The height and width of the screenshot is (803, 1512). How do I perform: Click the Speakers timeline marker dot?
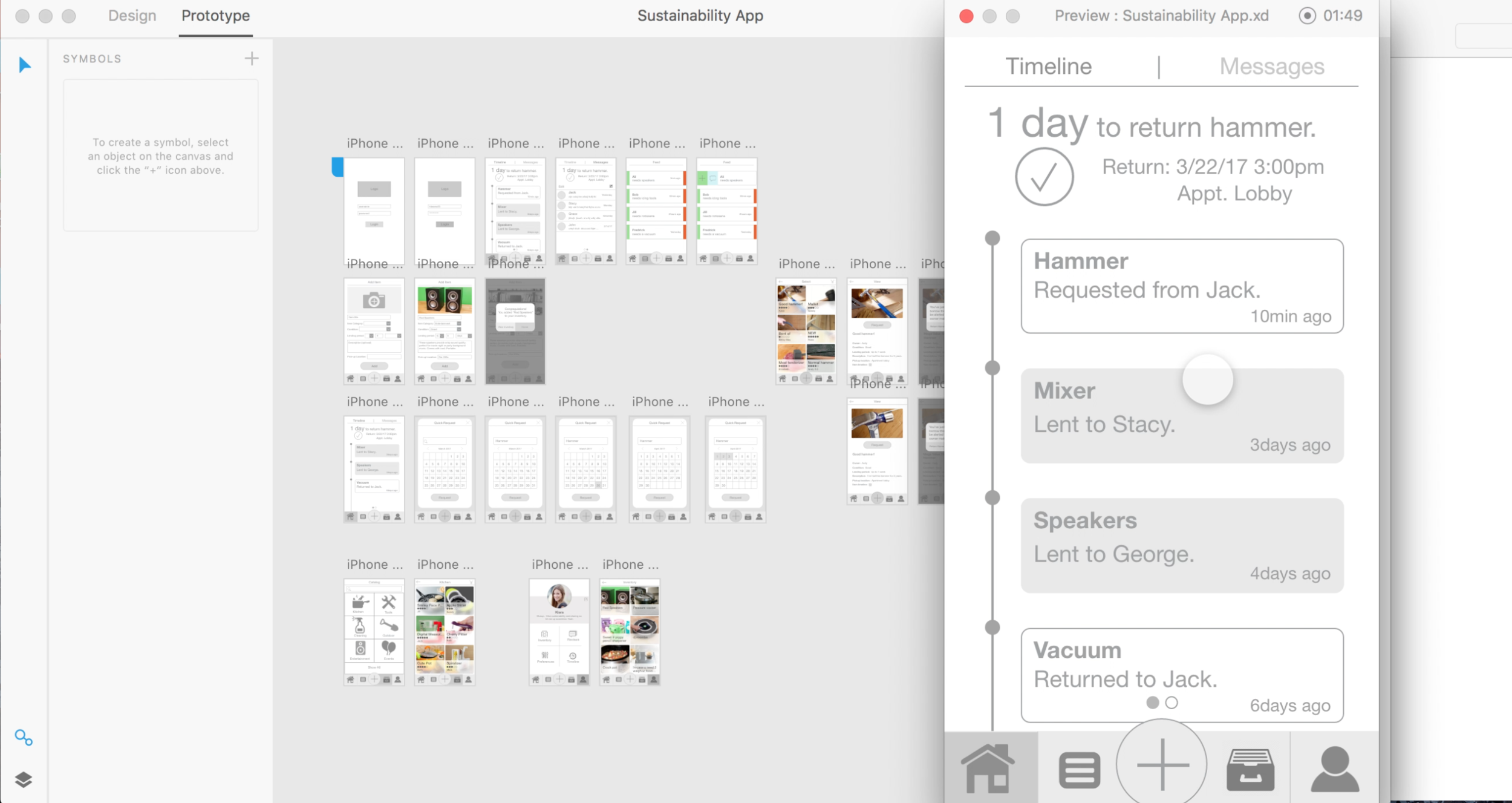(x=992, y=497)
